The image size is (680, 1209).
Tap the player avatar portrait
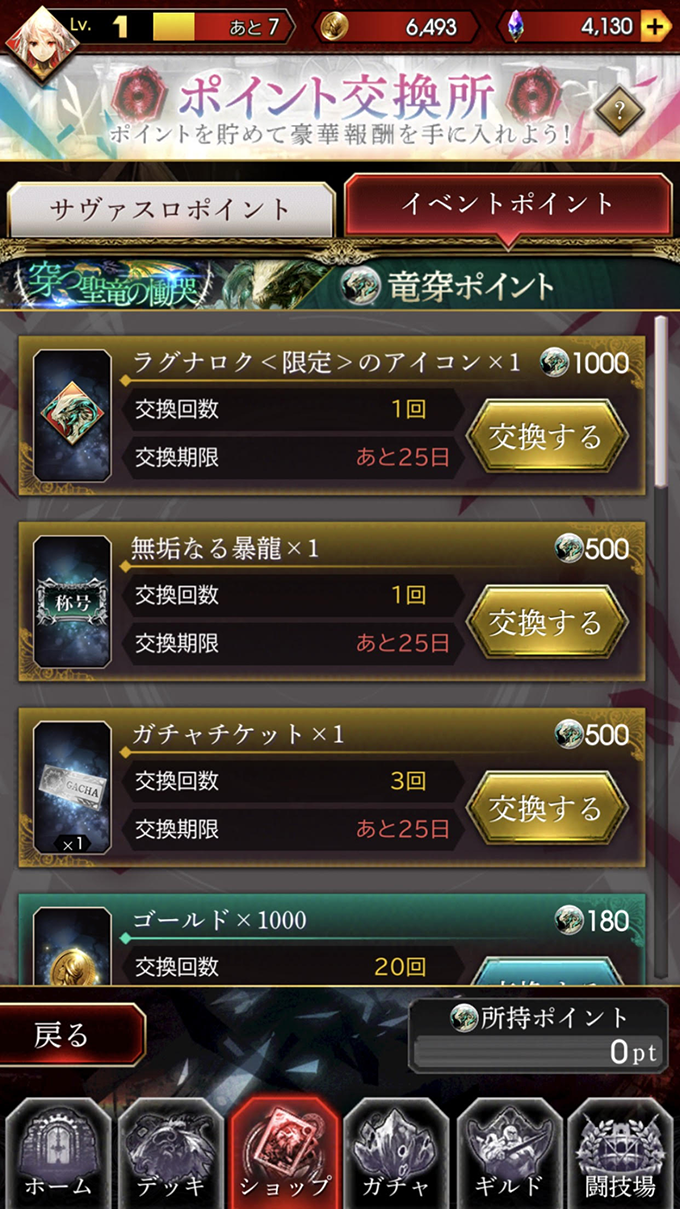(x=36, y=40)
